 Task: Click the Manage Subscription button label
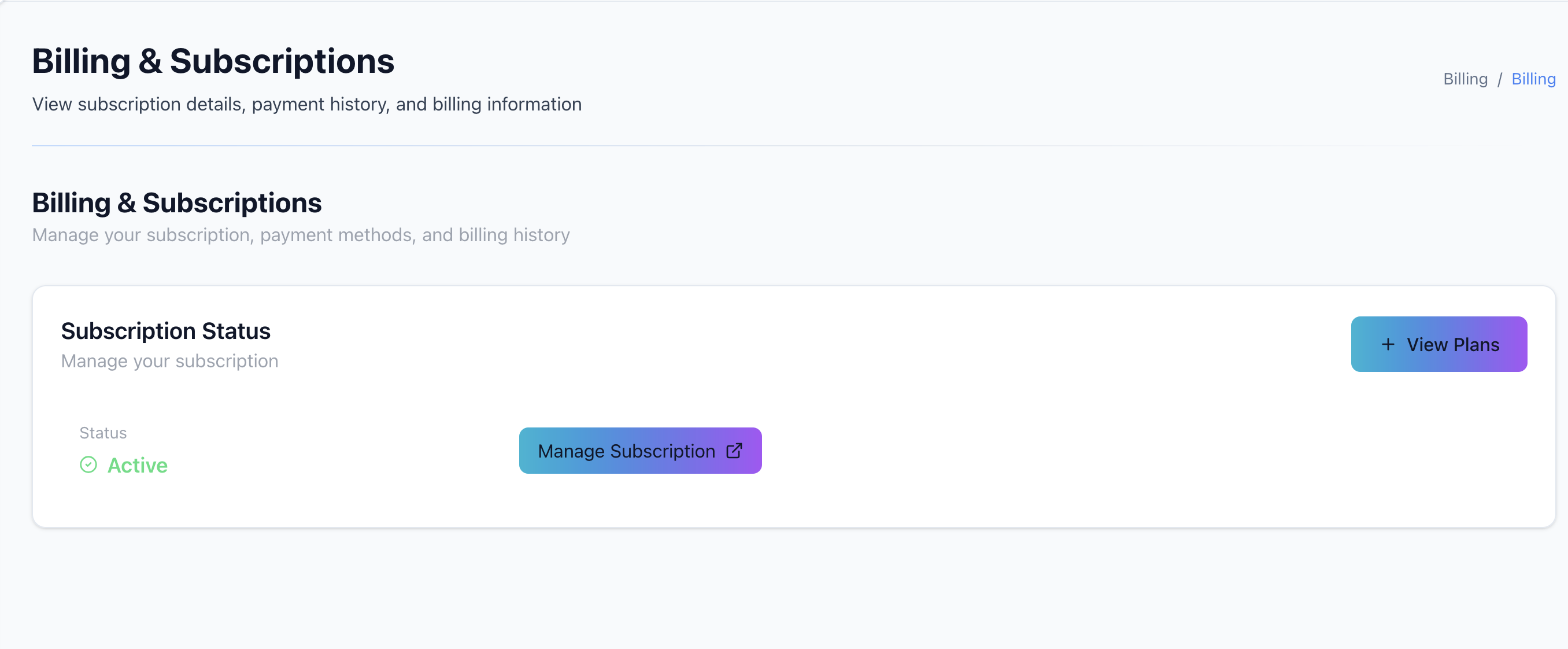626,451
